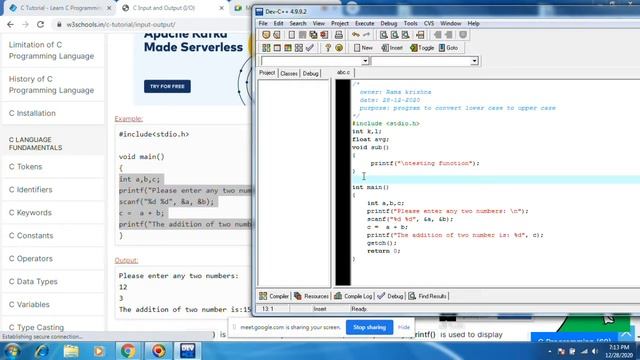Select the abc.c editor file tab

[343, 72]
